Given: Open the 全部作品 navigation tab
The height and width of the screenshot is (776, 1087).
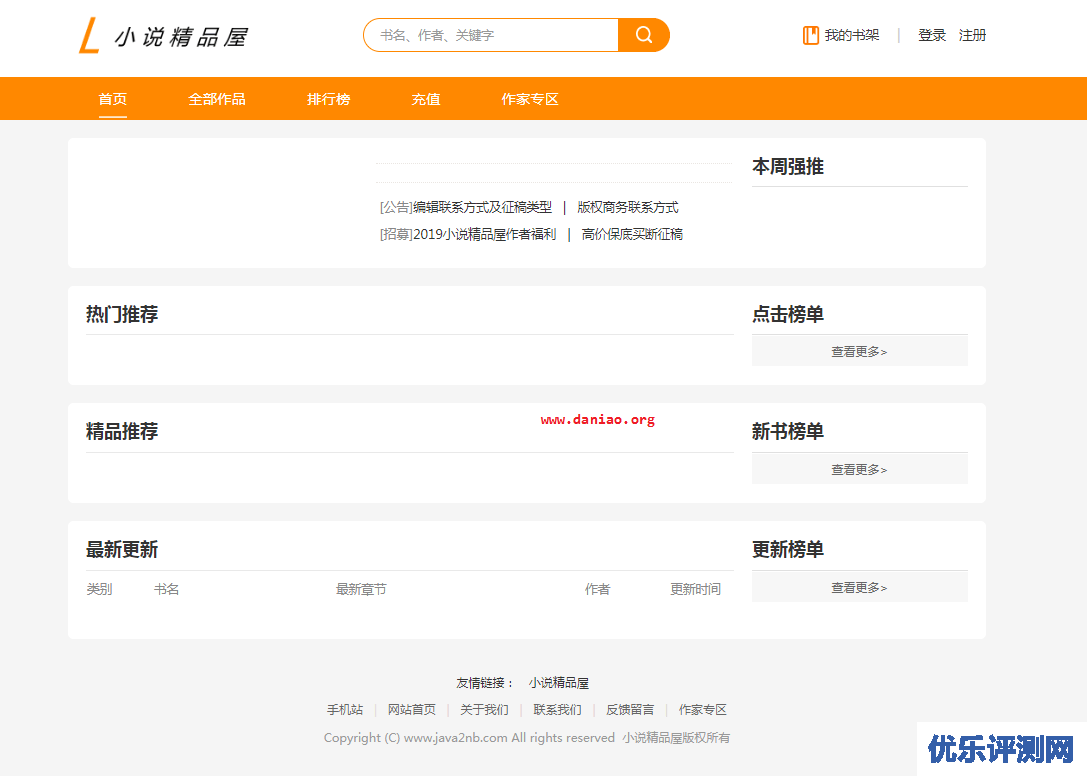Looking at the screenshot, I should [x=217, y=99].
